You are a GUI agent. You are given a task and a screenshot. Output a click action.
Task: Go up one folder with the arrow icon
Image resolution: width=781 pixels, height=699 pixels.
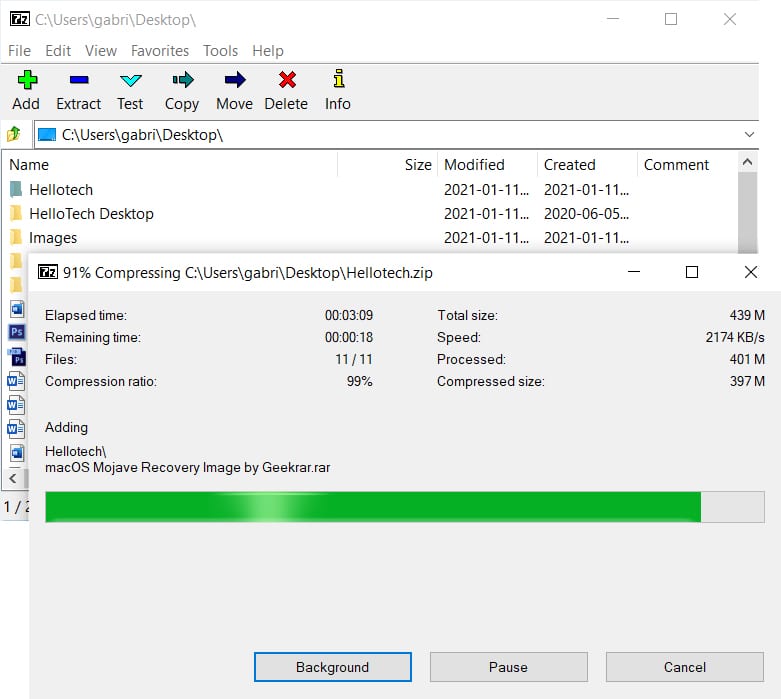pos(13,134)
